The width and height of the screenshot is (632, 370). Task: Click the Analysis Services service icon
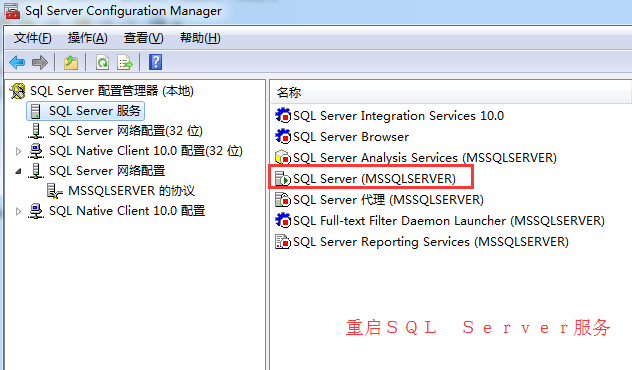point(283,157)
